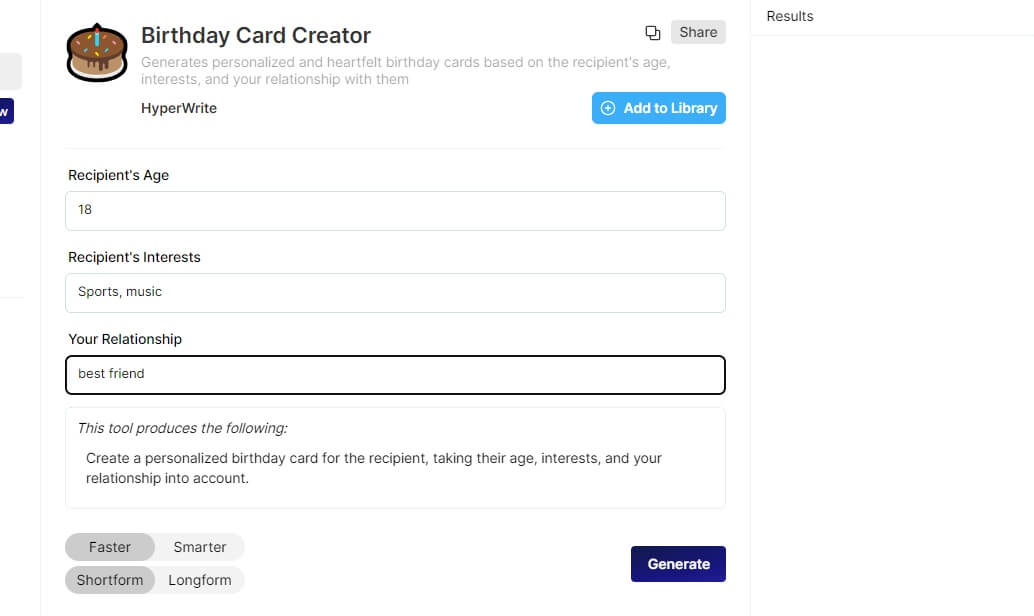Focus the Recipient's Age field containing 18
Image resolution: width=1034 pixels, height=616 pixels.
tap(396, 211)
